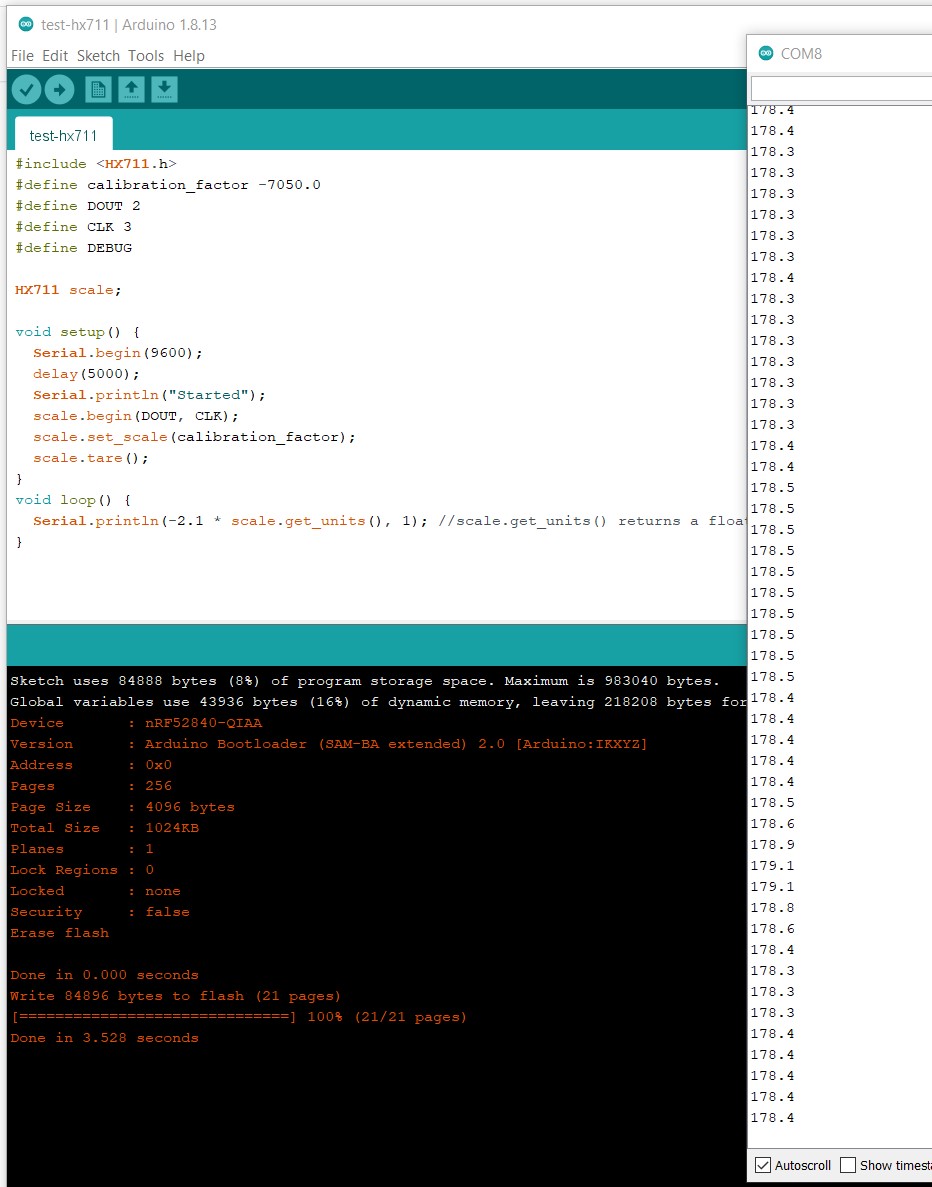Open the Sketch menu
Screen dimensions: 932x1187
pyautogui.click(x=97, y=56)
